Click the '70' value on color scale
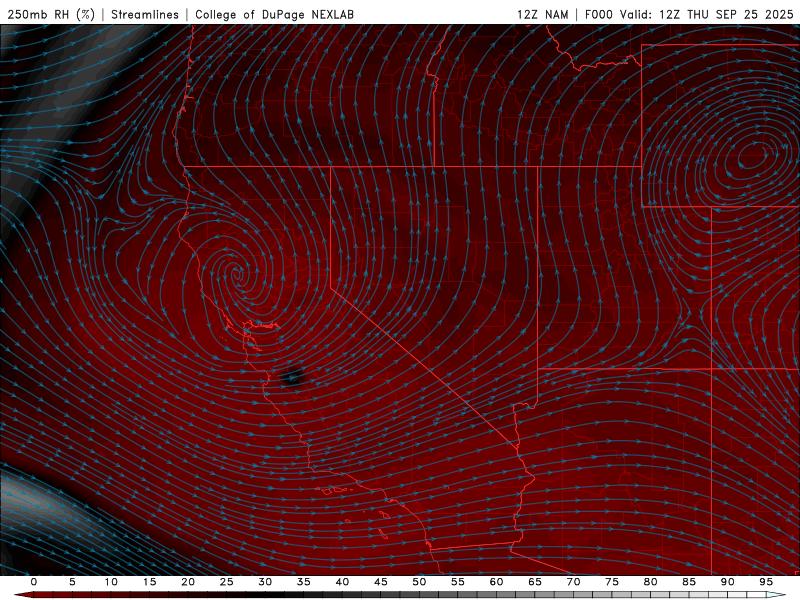Image resolution: width=800 pixels, height=600 pixels. (573, 582)
